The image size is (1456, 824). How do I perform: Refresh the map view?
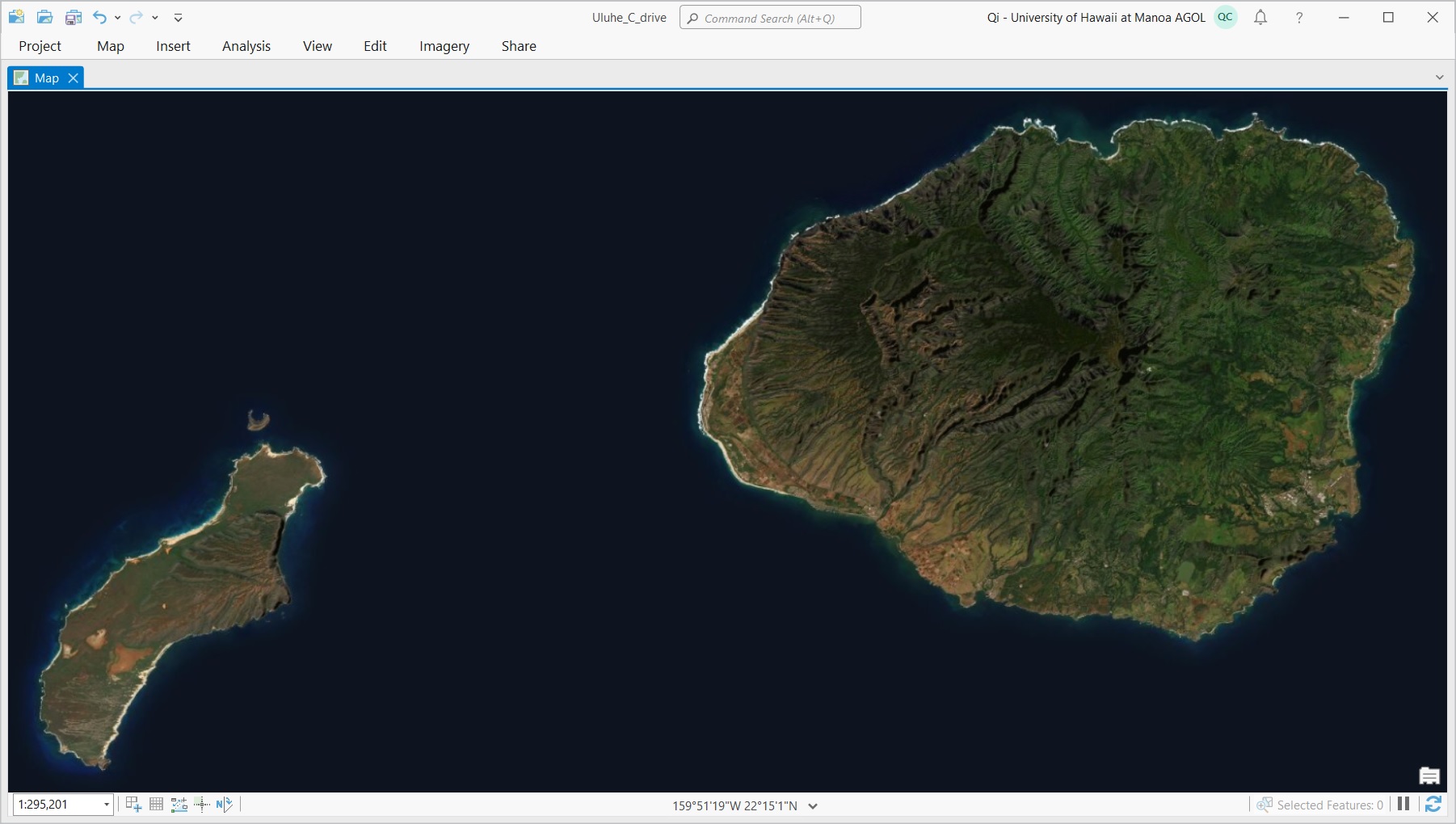[1433, 804]
